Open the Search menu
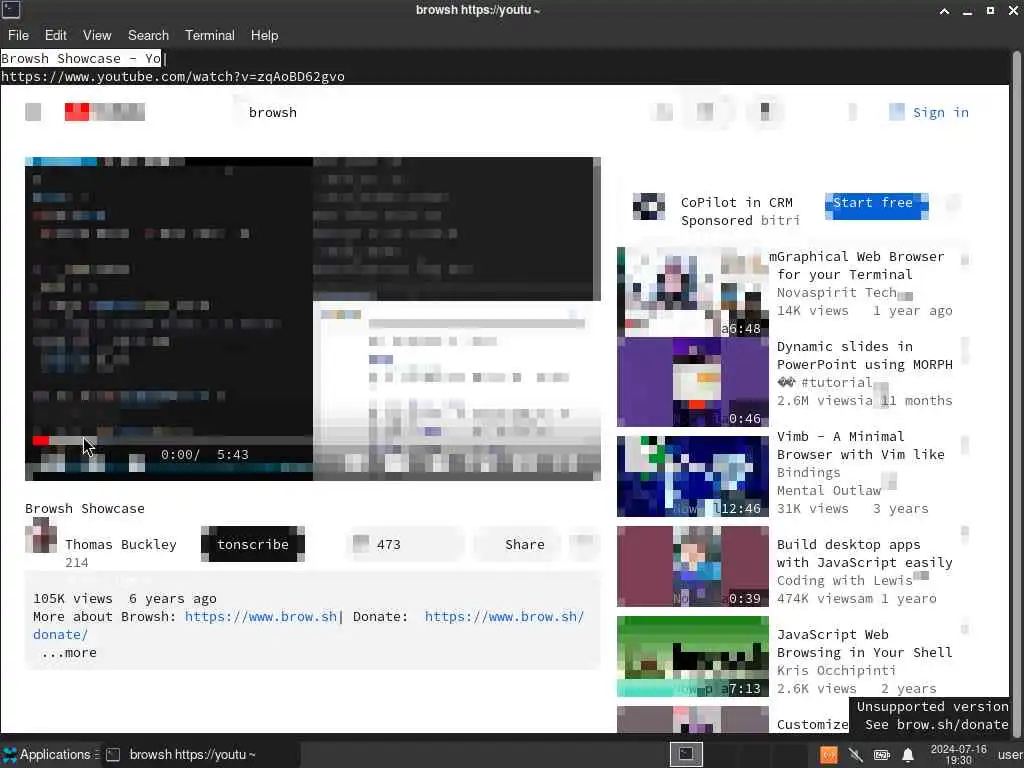This screenshot has width=1024, height=768. click(148, 35)
